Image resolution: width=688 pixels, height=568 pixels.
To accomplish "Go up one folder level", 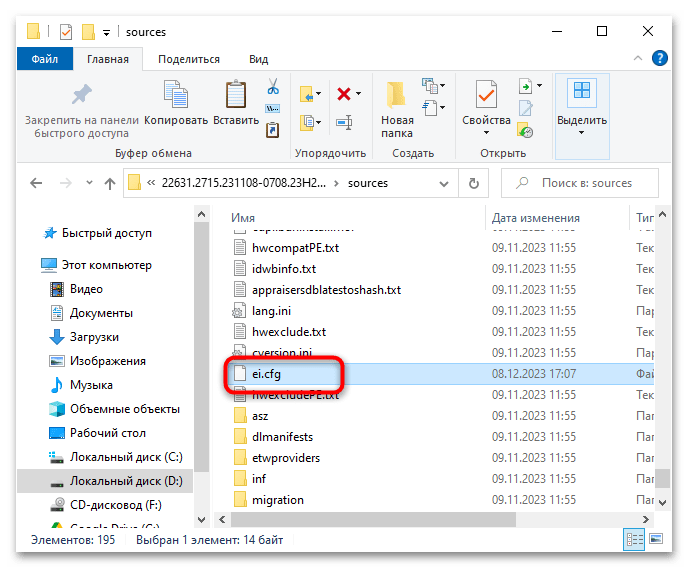I will coord(110,183).
